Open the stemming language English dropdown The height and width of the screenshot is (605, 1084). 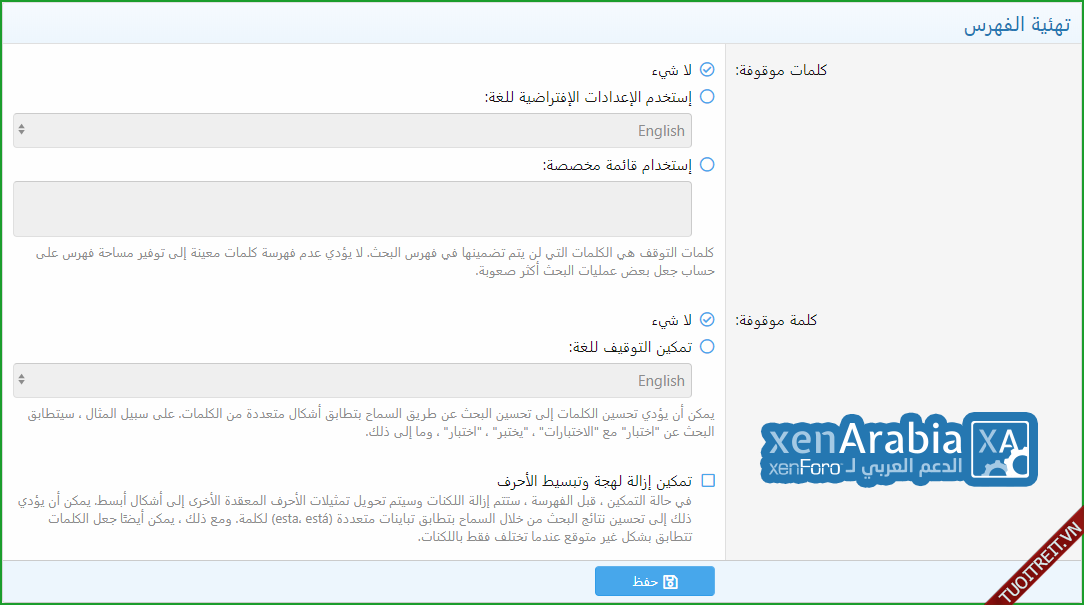tap(352, 380)
